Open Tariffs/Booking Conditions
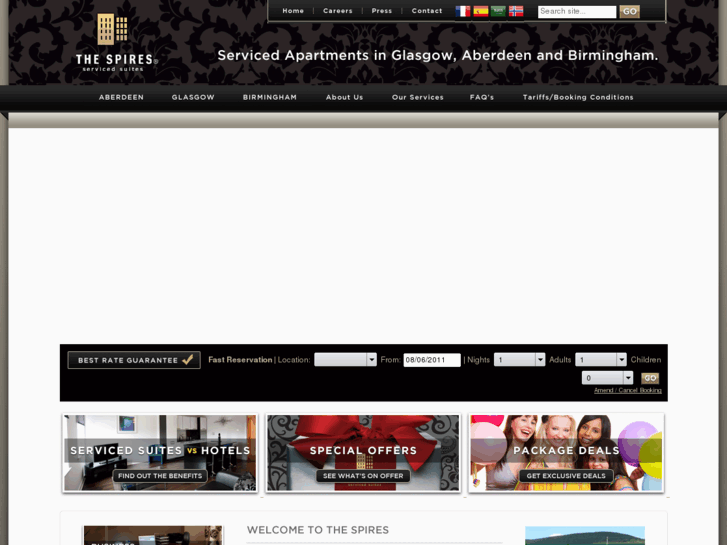727x545 pixels. tap(578, 97)
